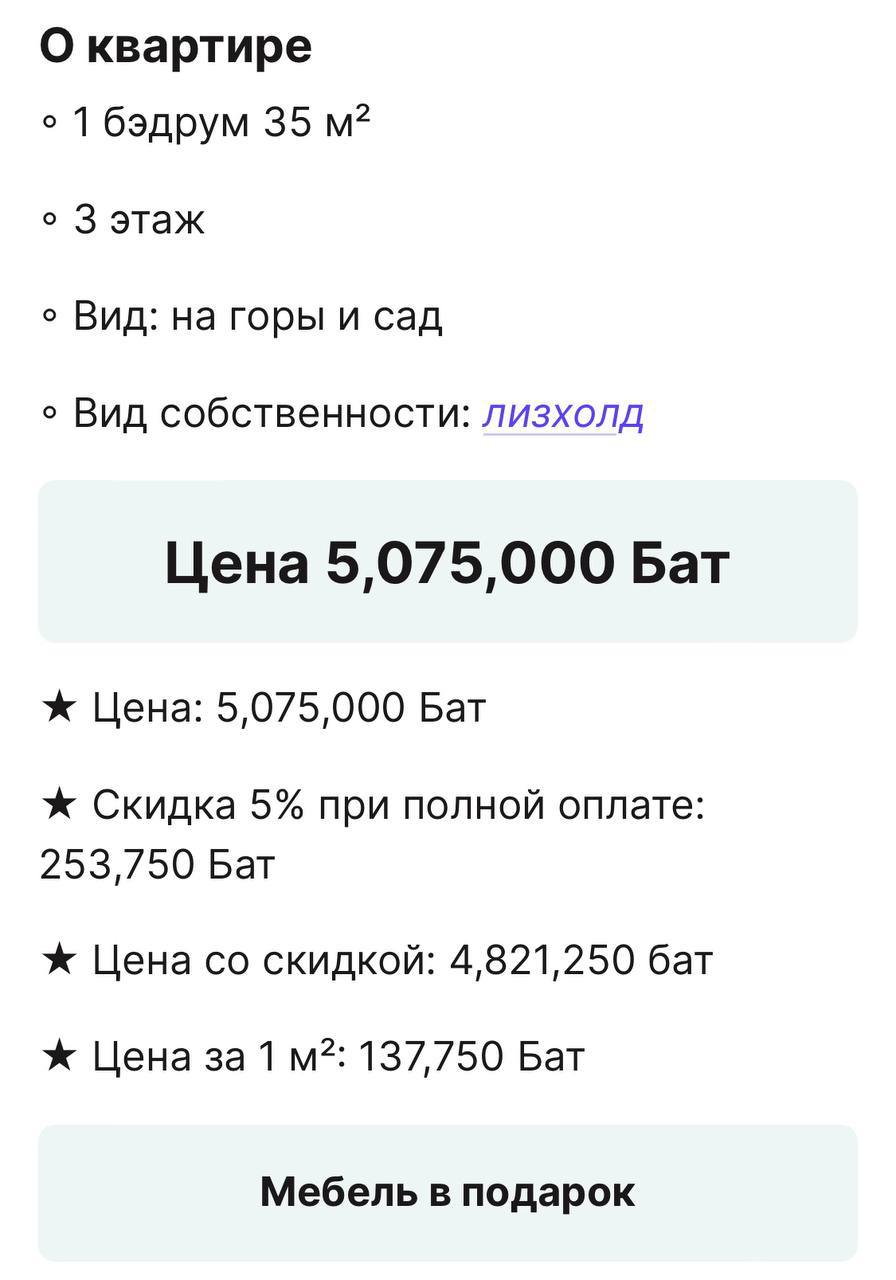
Task: Click the bullet before 1 бэдрум 35 м²
Action: click(x=50, y=124)
